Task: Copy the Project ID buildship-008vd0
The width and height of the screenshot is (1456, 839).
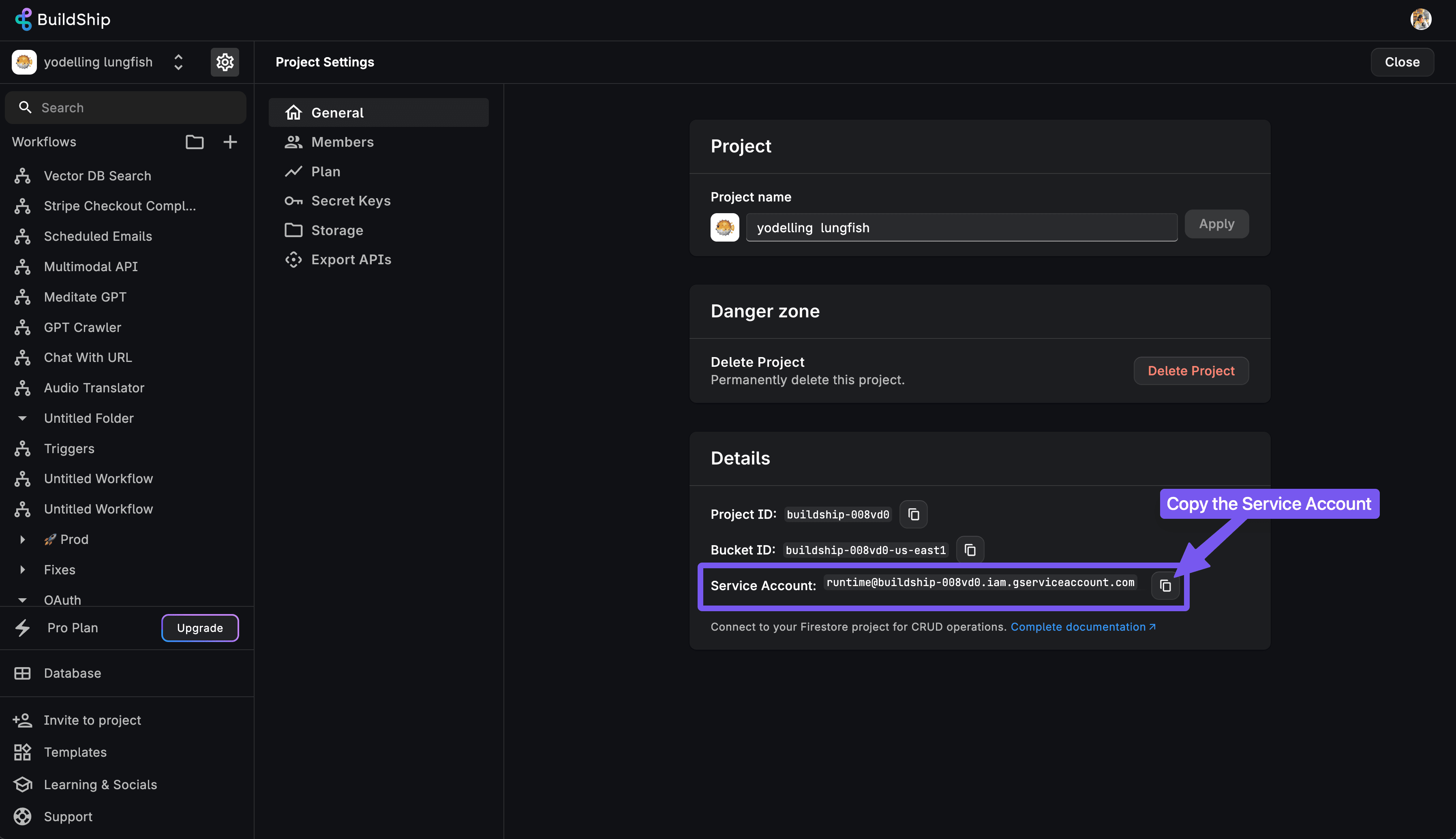Action: point(913,514)
